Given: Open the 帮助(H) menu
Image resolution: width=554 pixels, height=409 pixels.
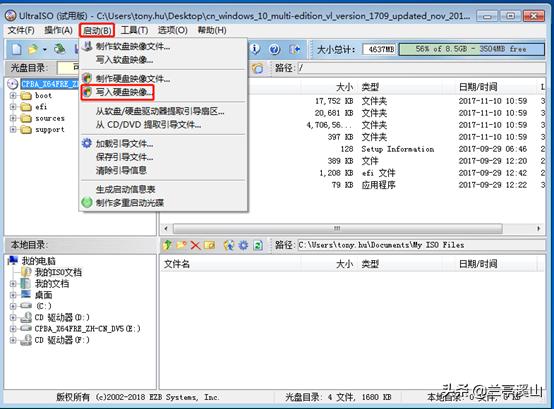Looking at the screenshot, I should coord(212,30).
